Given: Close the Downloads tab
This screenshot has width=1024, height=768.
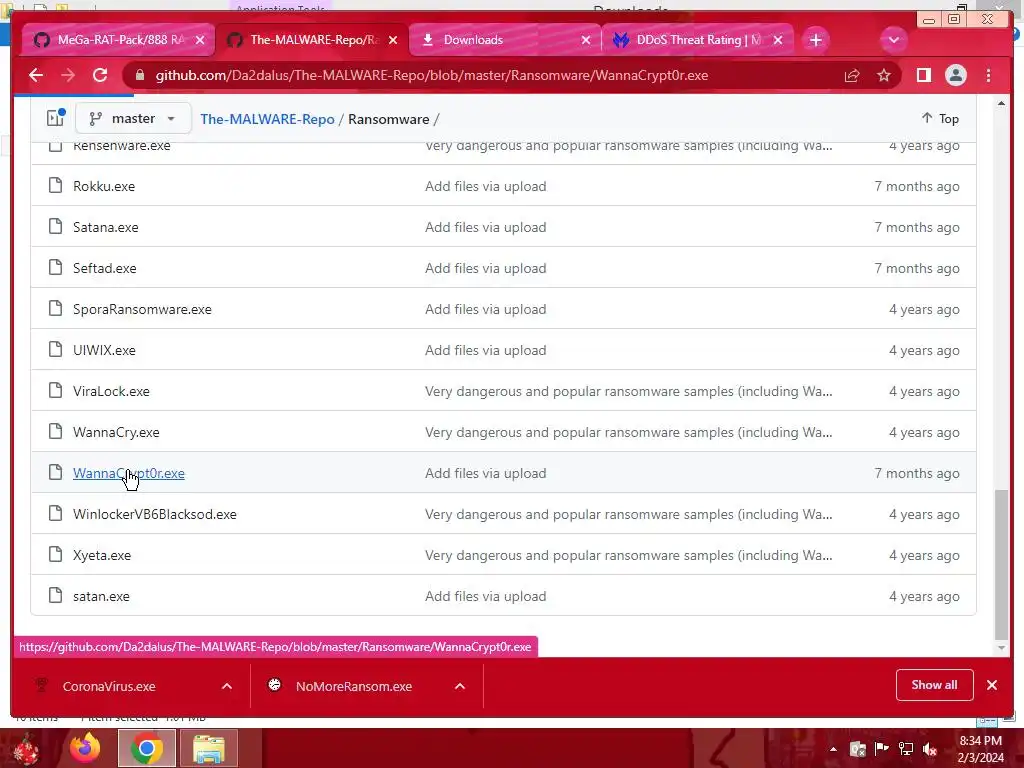Looking at the screenshot, I should coord(585,40).
